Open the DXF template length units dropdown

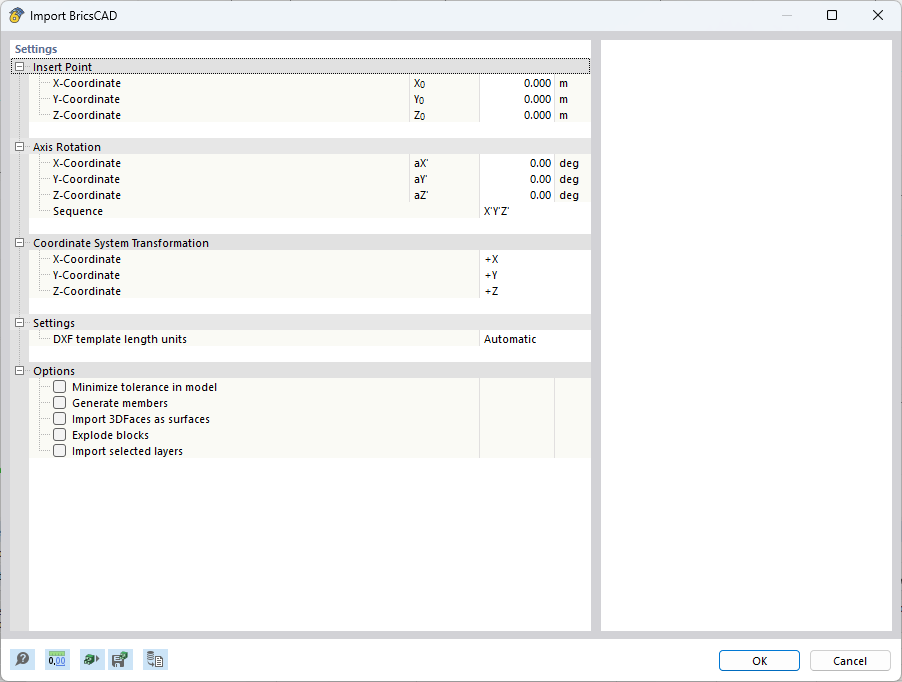[x=530, y=339]
